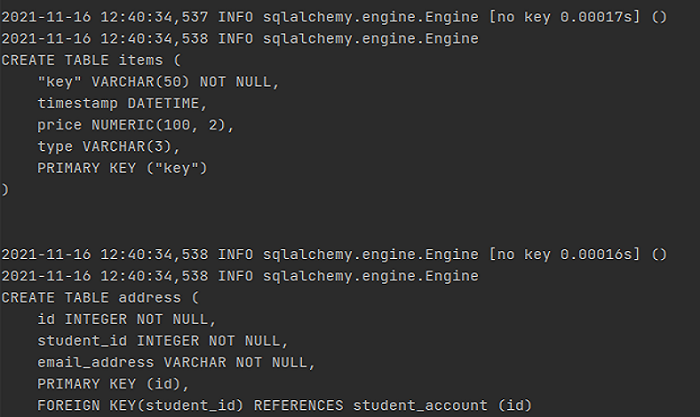
Task: Click the closing parenthesis ending the items table
Action: coord(5,188)
